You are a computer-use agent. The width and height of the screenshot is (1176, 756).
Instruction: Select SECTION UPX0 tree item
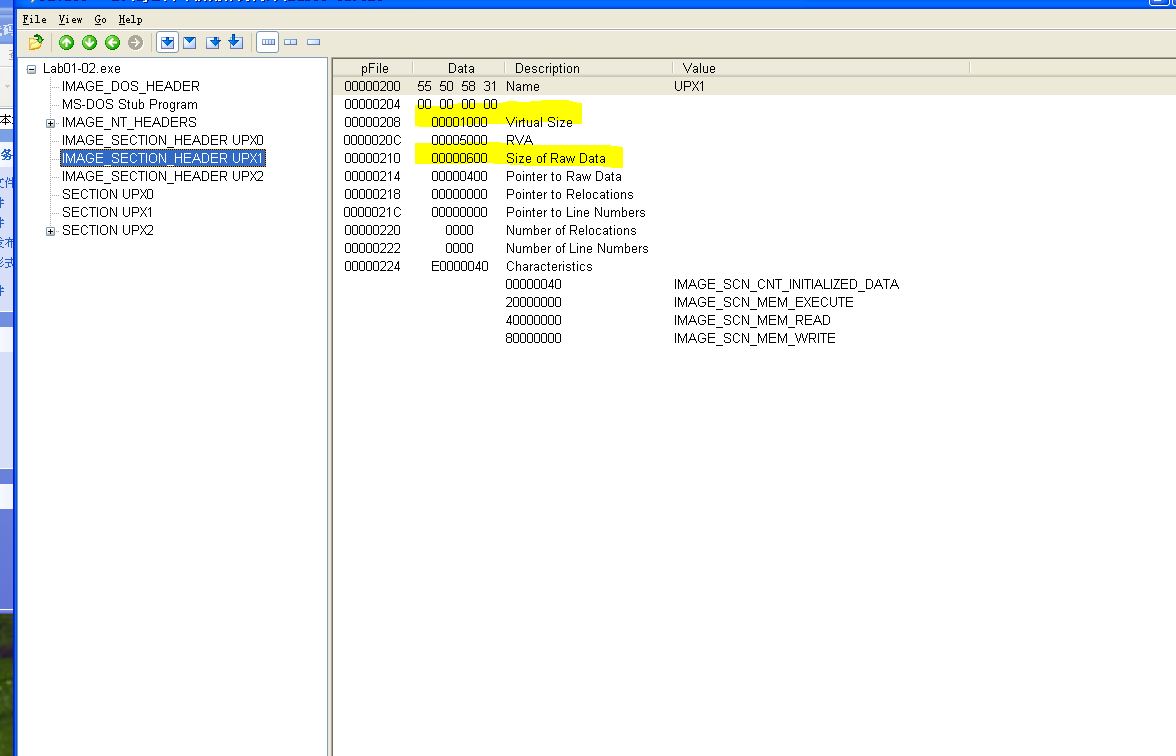click(107, 194)
